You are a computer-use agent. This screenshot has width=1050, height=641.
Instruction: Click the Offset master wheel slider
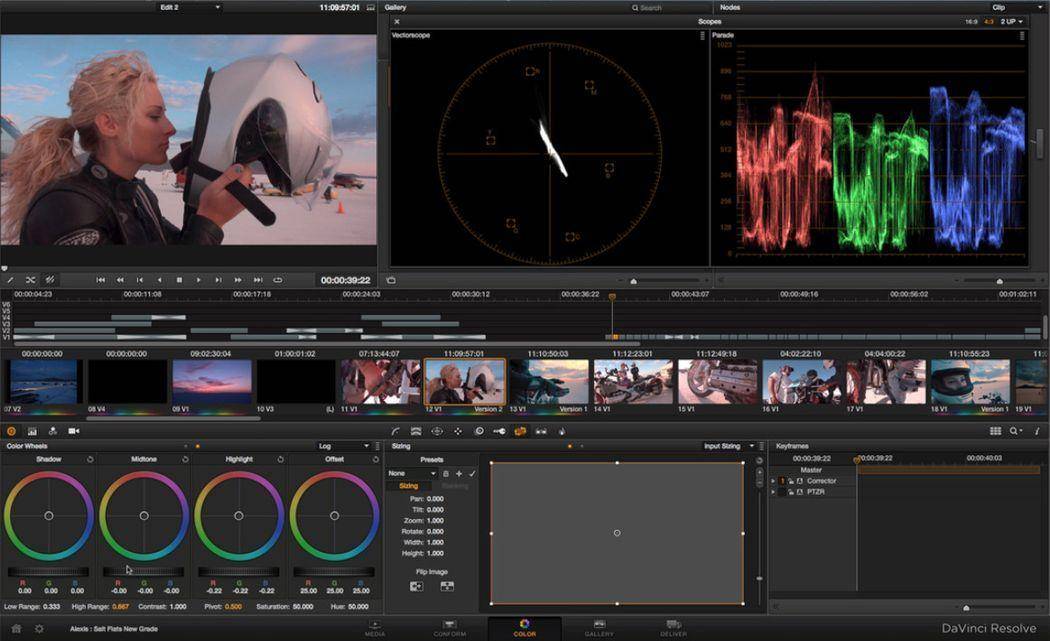click(333, 571)
